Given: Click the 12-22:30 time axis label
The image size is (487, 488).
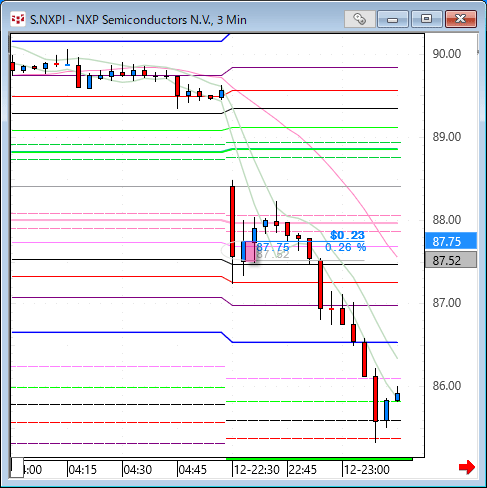Looking at the screenshot, I should pos(257,470).
